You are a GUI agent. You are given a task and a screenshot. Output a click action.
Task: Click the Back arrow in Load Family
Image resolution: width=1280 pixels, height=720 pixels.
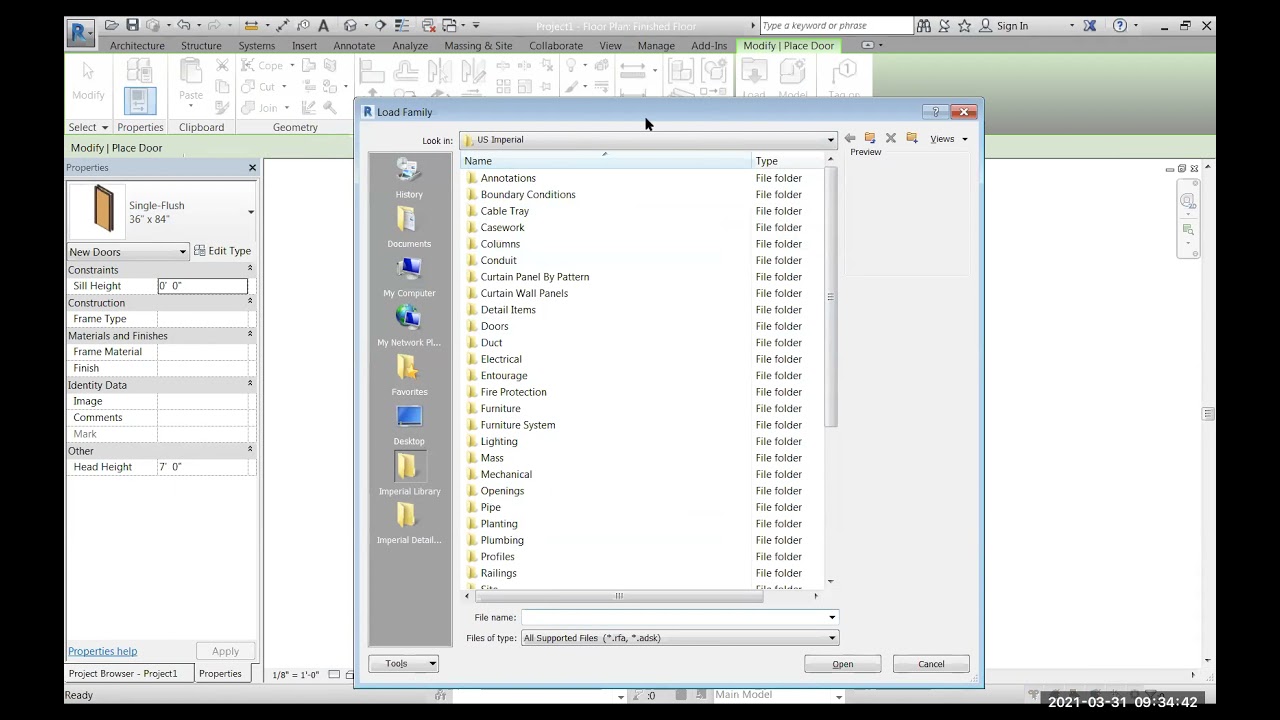(x=850, y=139)
